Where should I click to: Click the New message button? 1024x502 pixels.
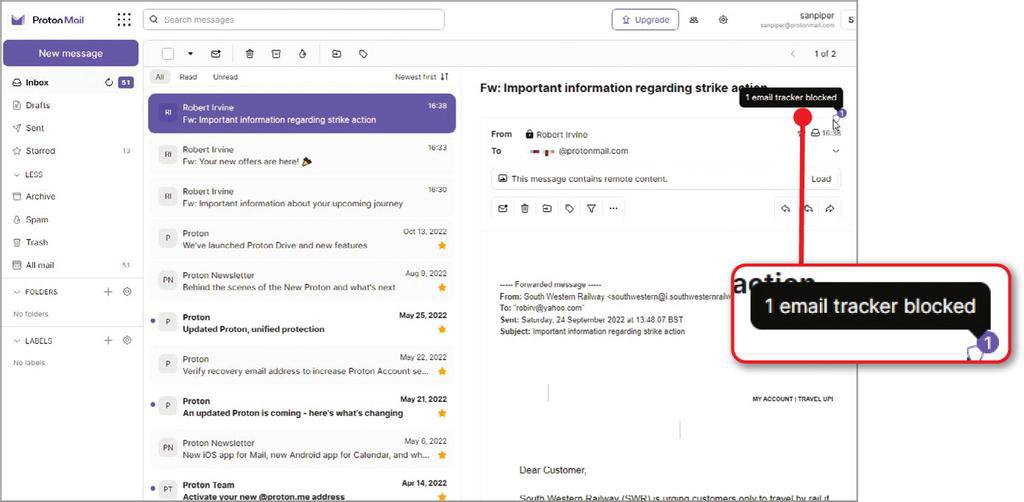coord(71,53)
